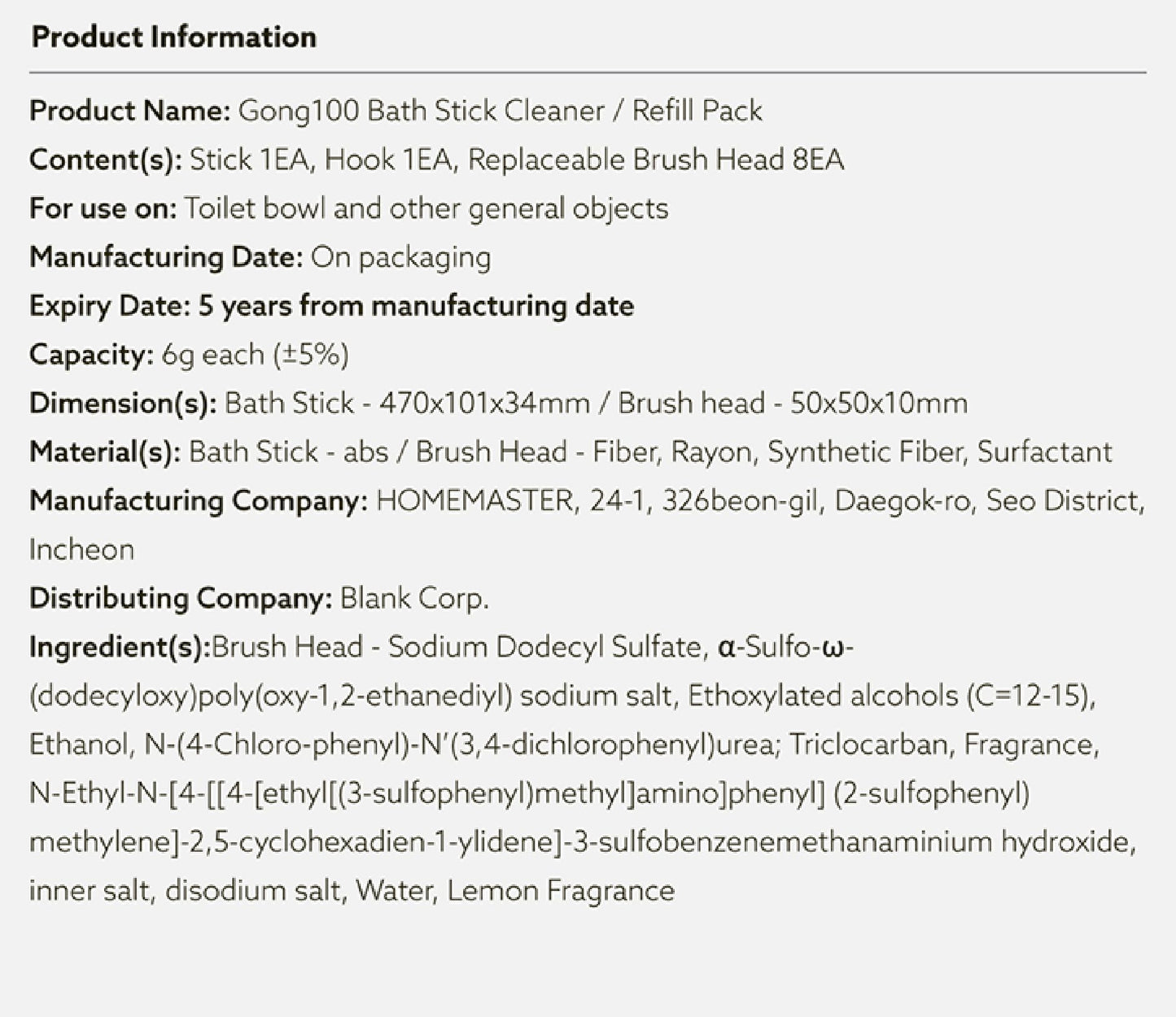Click the For use on label
Viewport: 1176px width, 1017px height.
[103, 208]
